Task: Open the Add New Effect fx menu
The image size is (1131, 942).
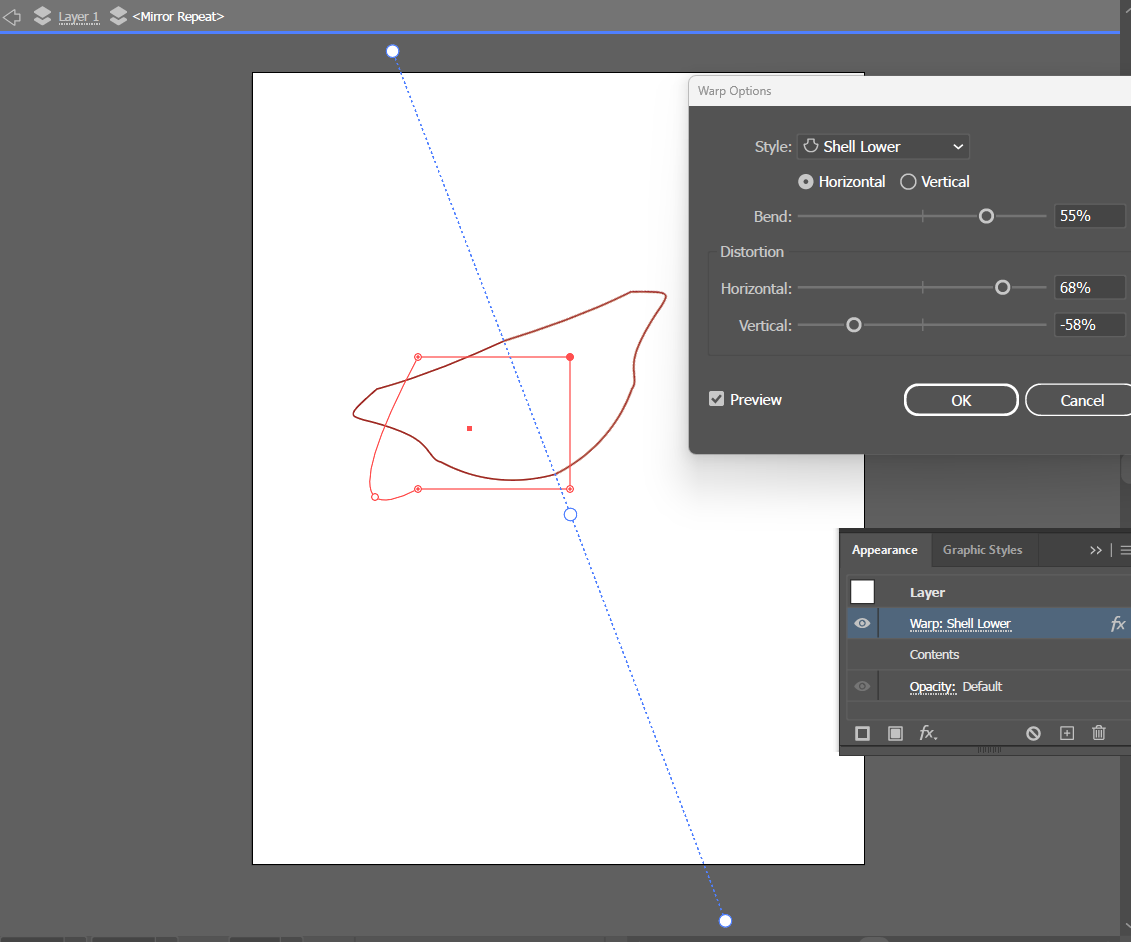Action: coord(927,733)
